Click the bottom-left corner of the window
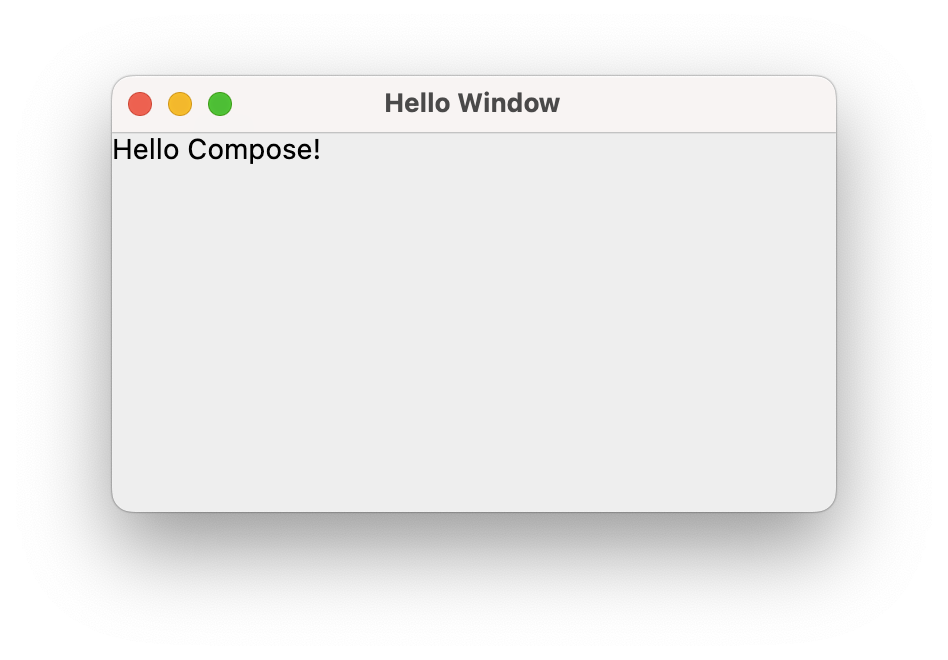Screen dimensions: 948x660 point(122,502)
